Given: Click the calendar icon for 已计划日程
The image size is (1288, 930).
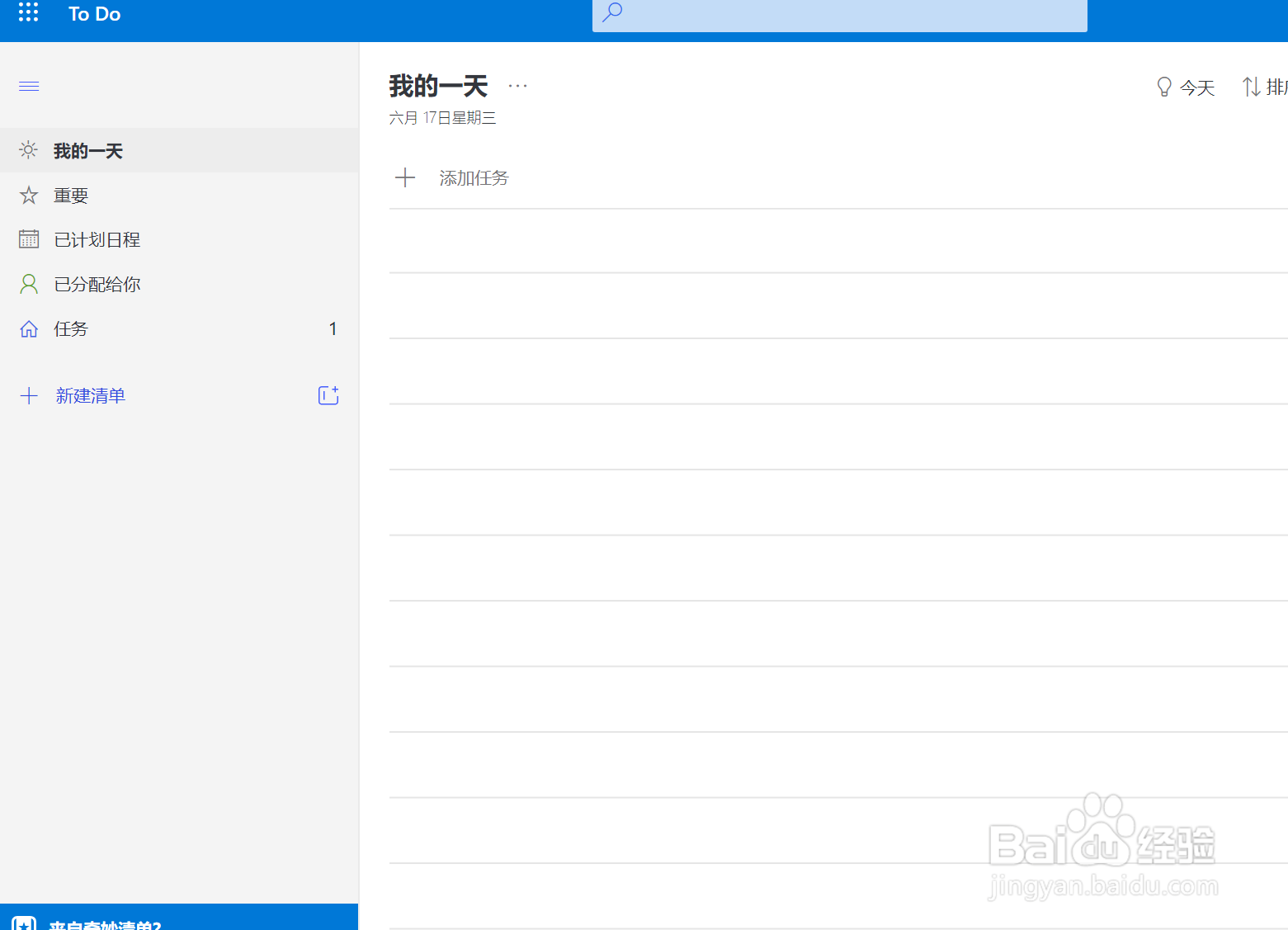Looking at the screenshot, I should 29,239.
